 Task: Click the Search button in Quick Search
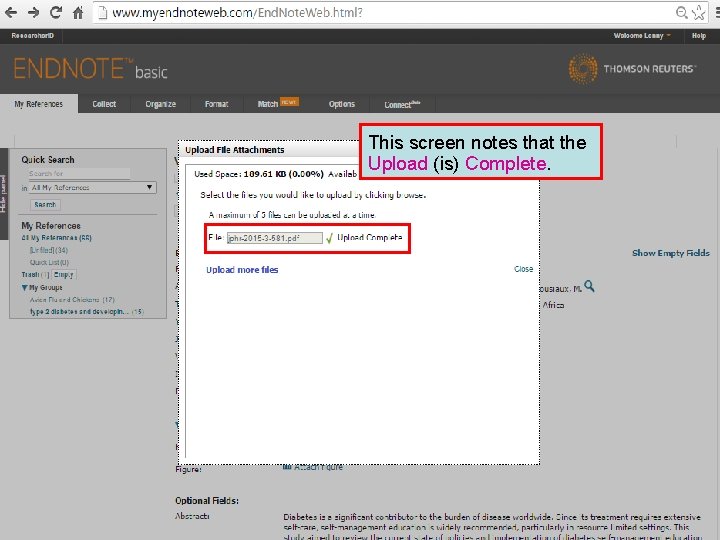click(45, 205)
